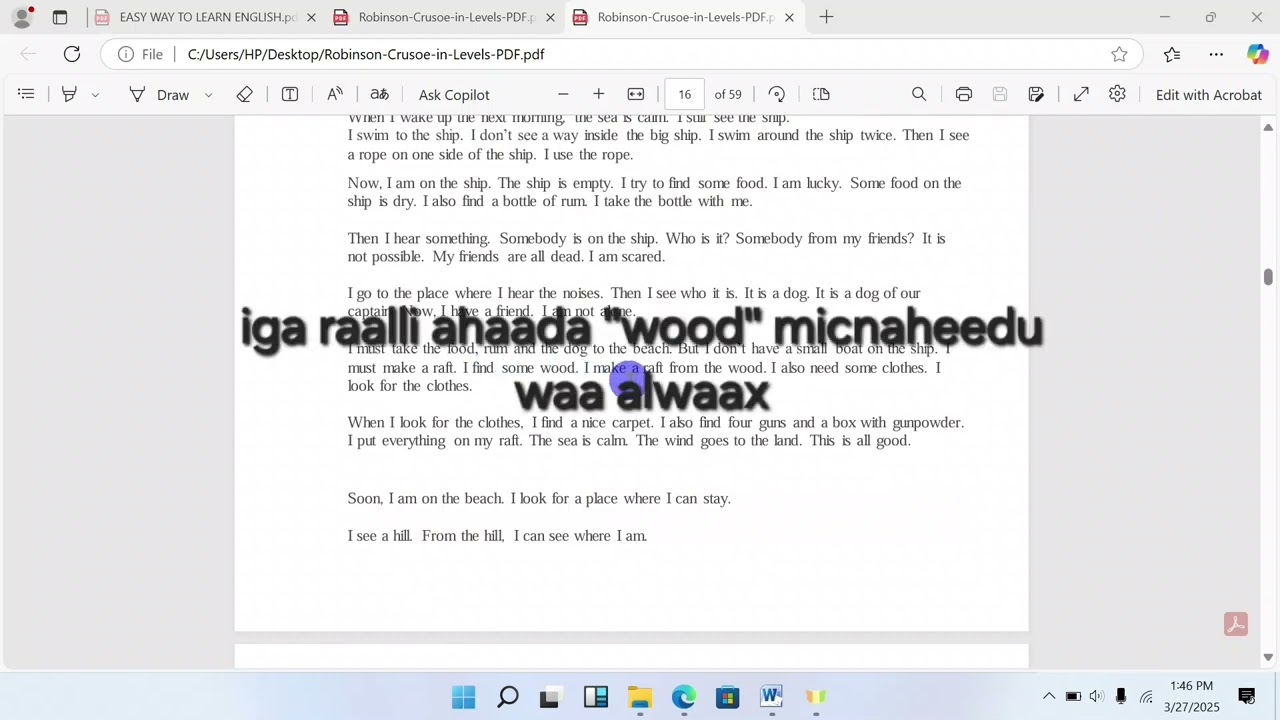Click the Save icon

click(1000, 94)
